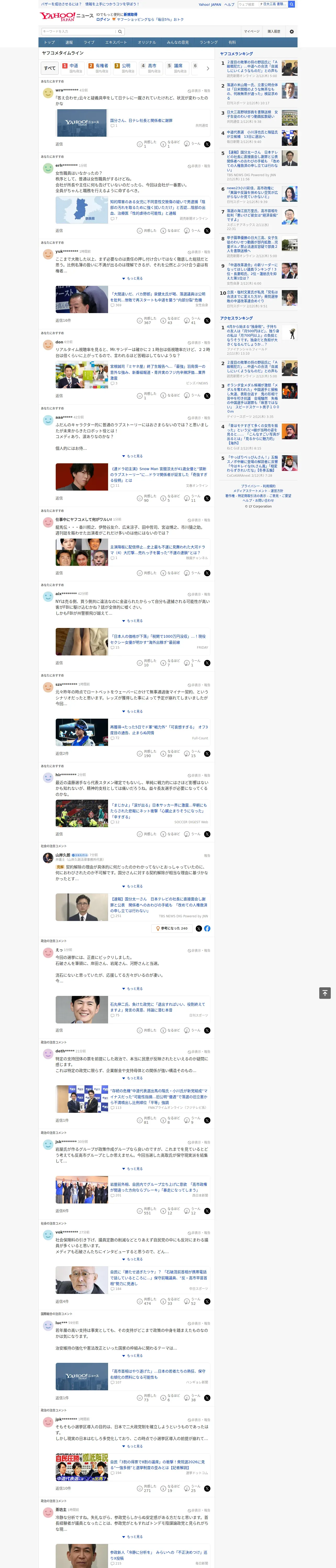Click the ログイン link in header
The height and width of the screenshot is (1568, 336).
click(103, 20)
